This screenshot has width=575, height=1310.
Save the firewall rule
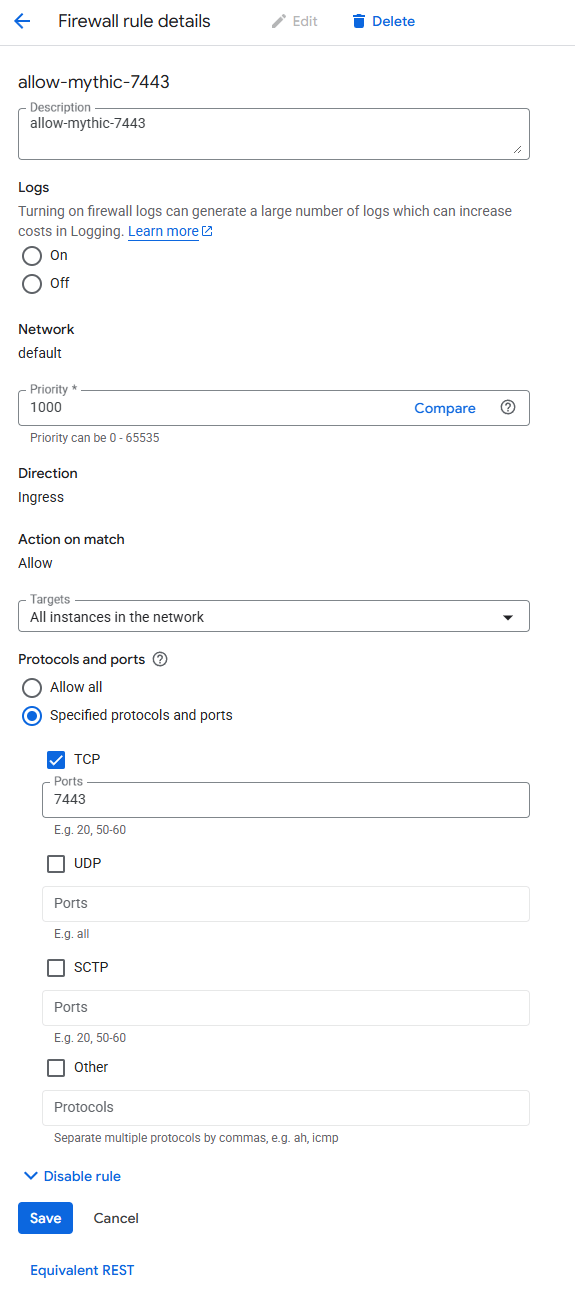(x=45, y=1218)
